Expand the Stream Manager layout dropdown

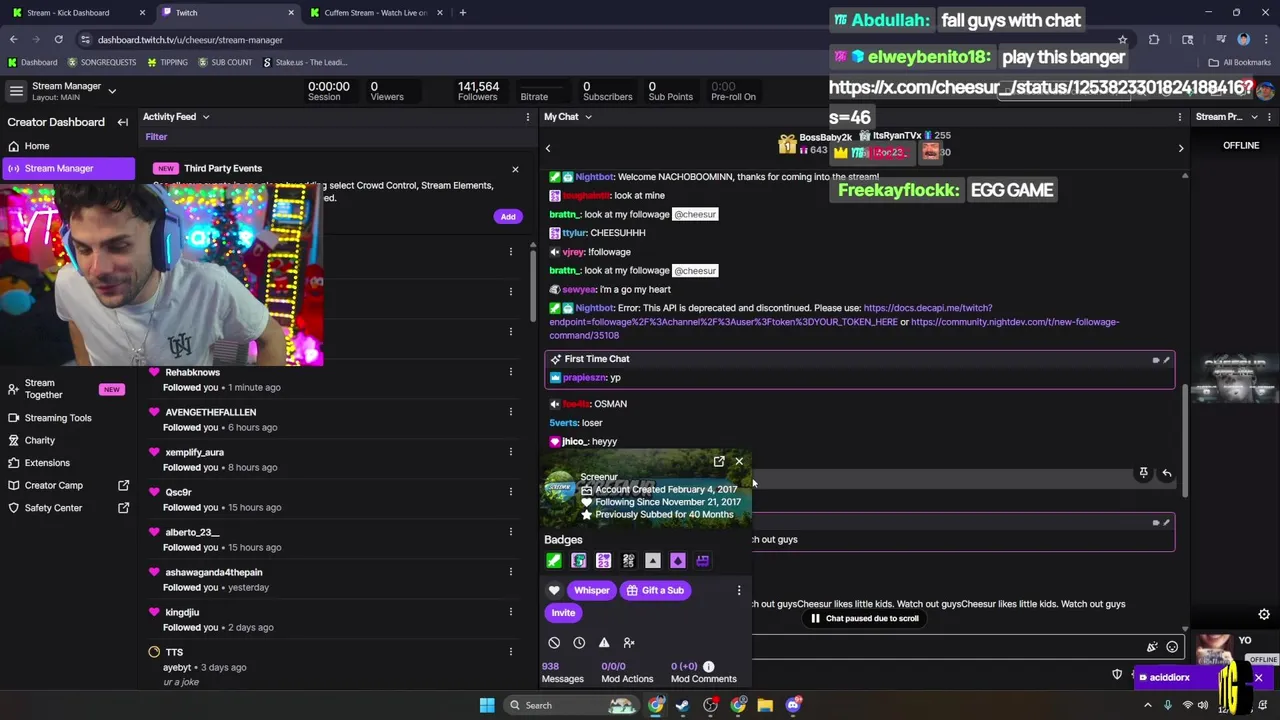(x=112, y=91)
